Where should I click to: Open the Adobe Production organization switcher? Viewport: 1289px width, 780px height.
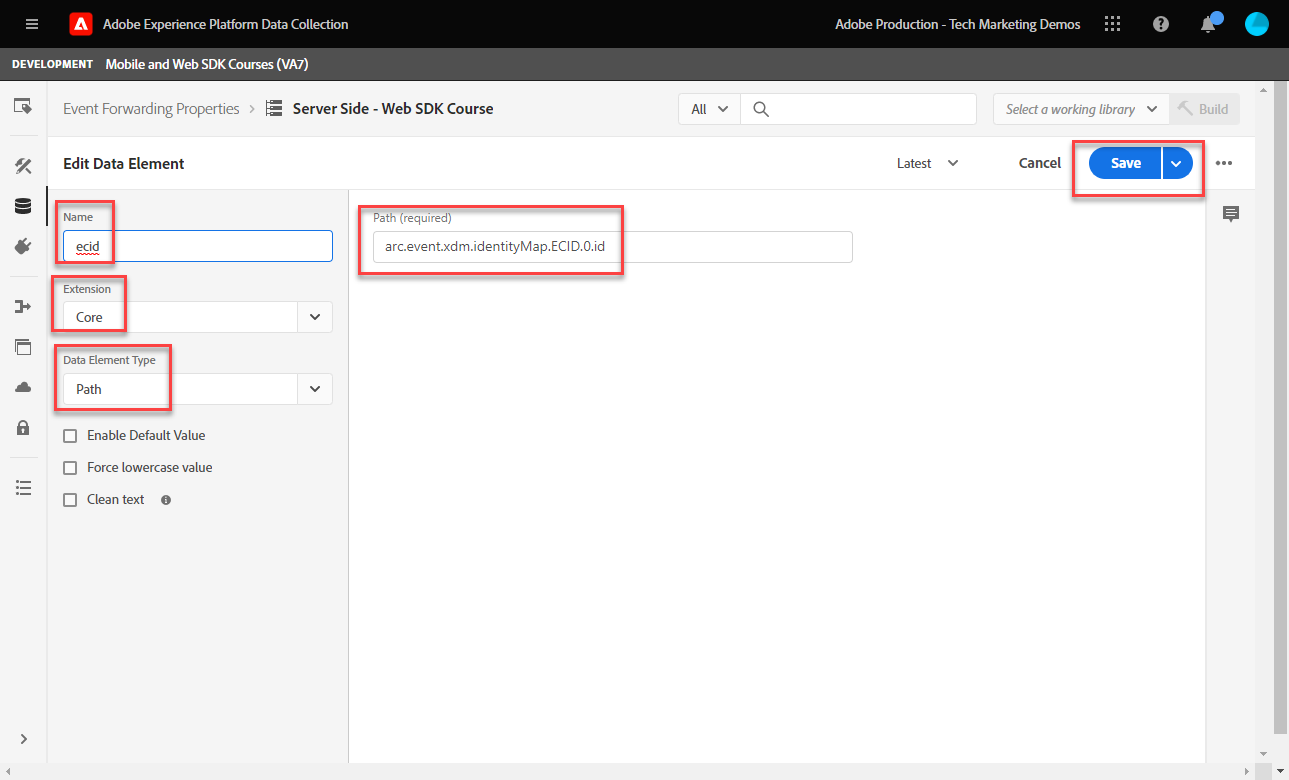(958, 24)
